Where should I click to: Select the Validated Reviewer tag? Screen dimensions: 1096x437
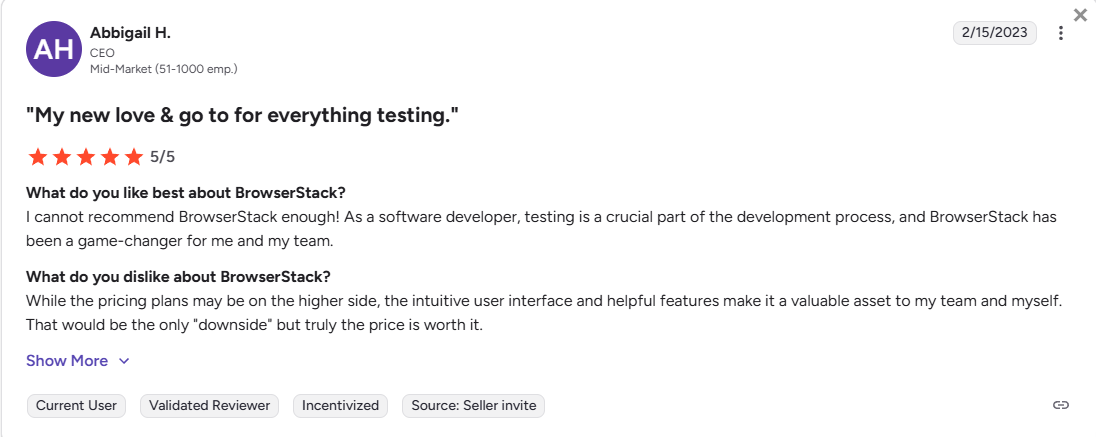(x=210, y=405)
